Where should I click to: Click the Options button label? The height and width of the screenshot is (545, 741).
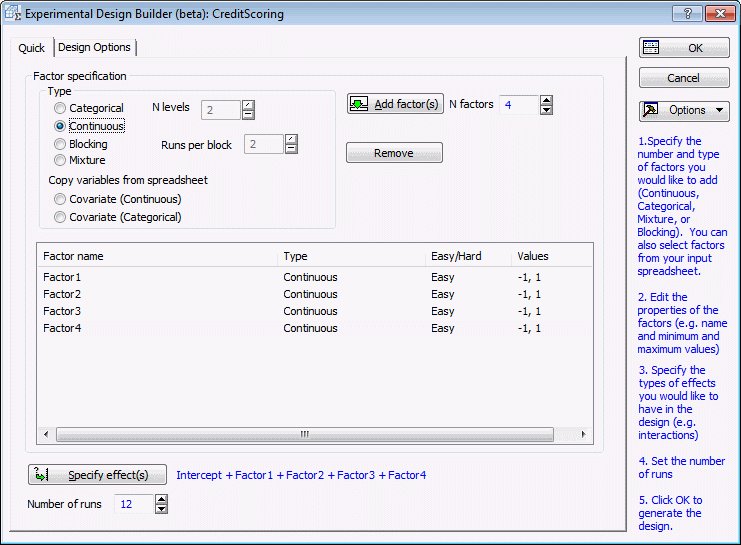coord(687,110)
